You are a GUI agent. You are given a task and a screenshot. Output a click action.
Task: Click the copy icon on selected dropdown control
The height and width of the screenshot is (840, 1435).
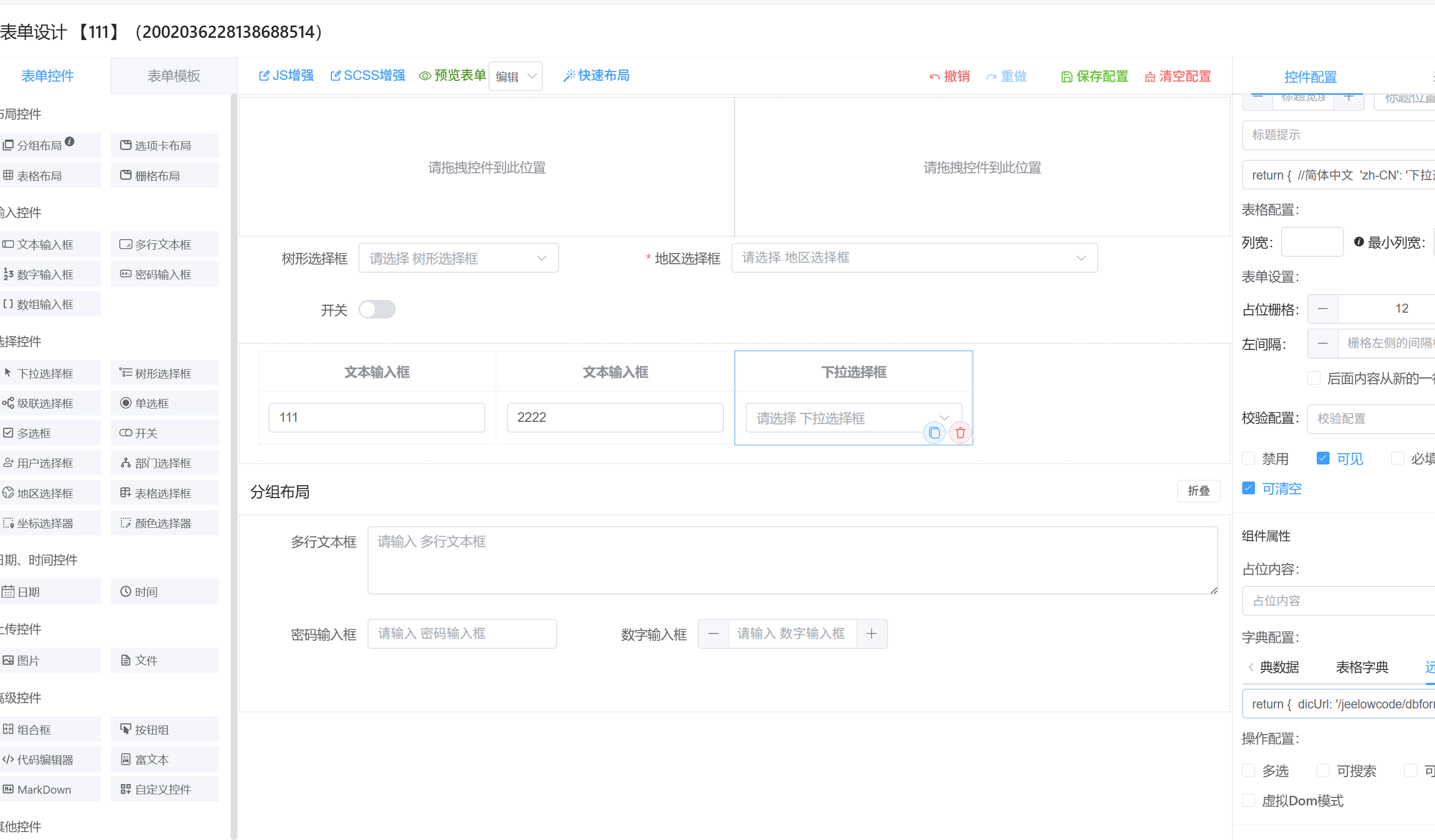[934, 433]
